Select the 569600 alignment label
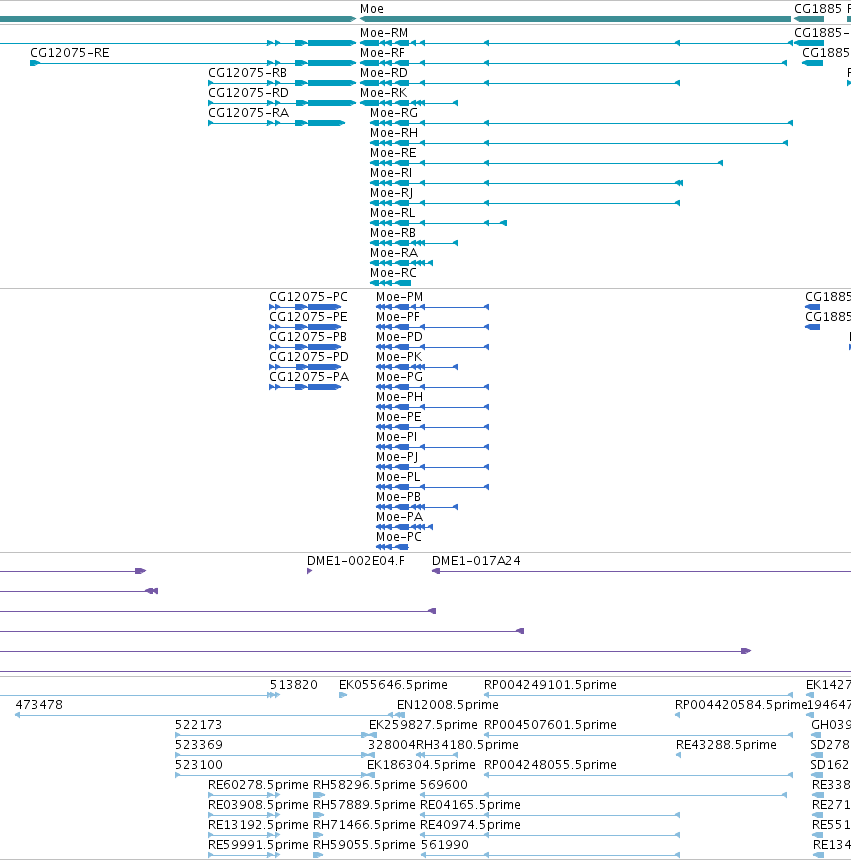851x860 pixels. tap(444, 785)
